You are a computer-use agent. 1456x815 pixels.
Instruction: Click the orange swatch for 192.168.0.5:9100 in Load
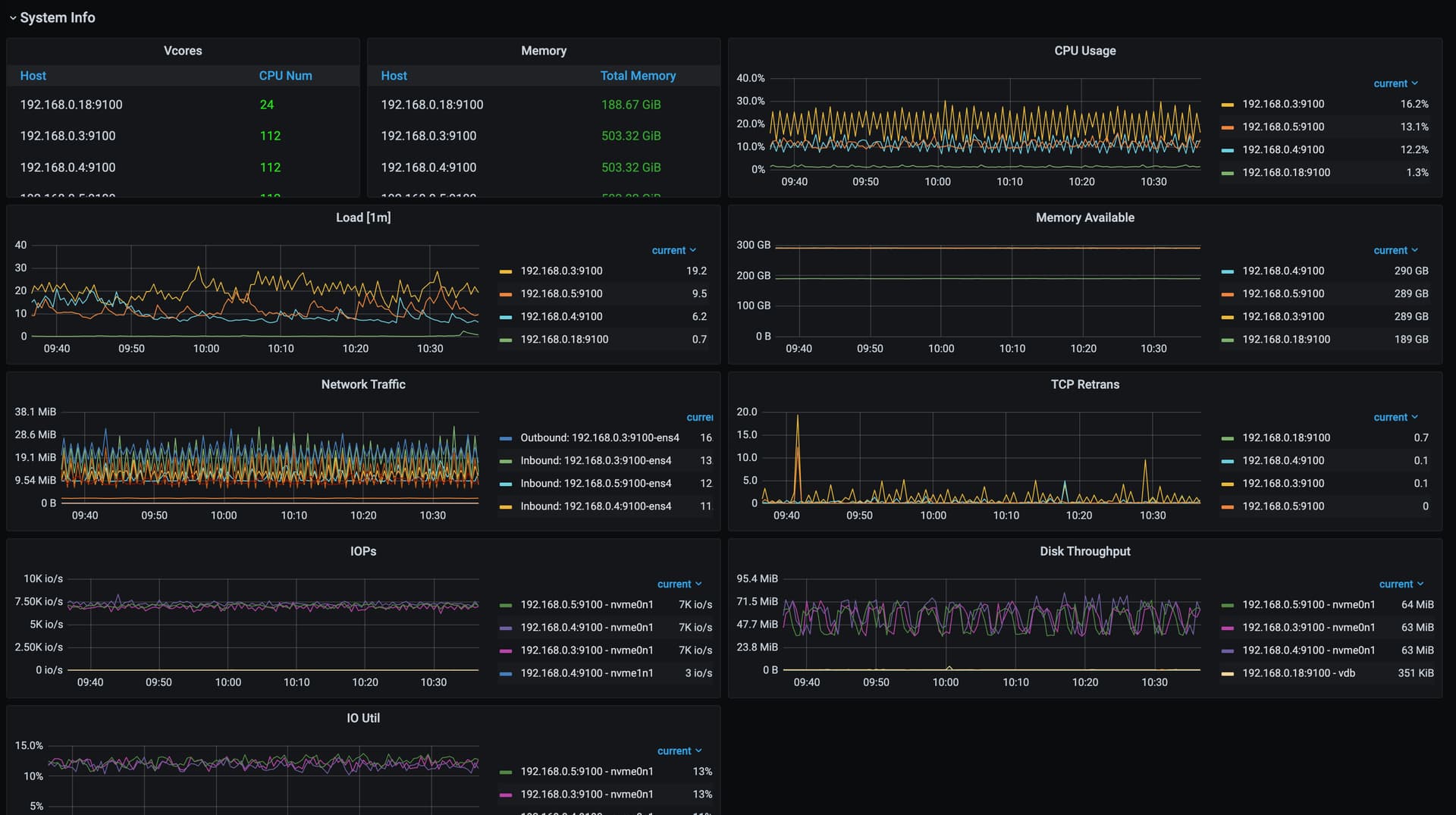[505, 294]
